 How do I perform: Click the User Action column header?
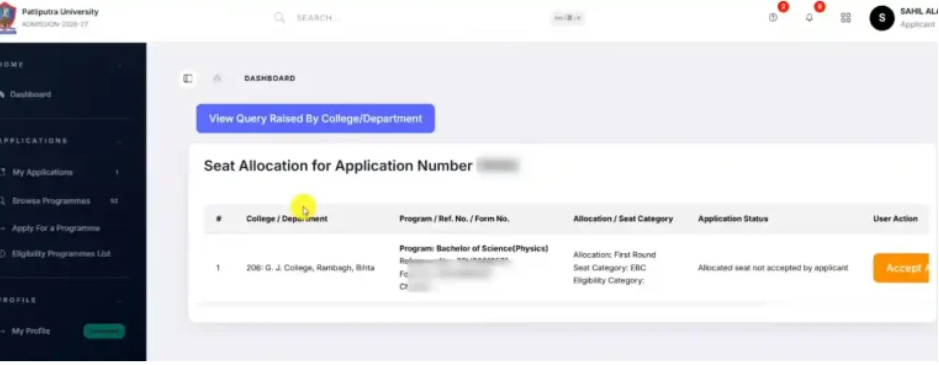(895, 219)
